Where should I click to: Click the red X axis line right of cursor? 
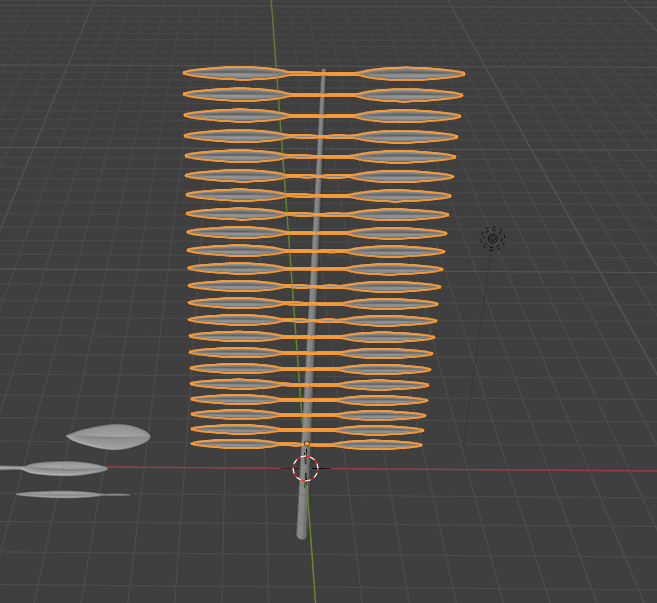point(500,469)
